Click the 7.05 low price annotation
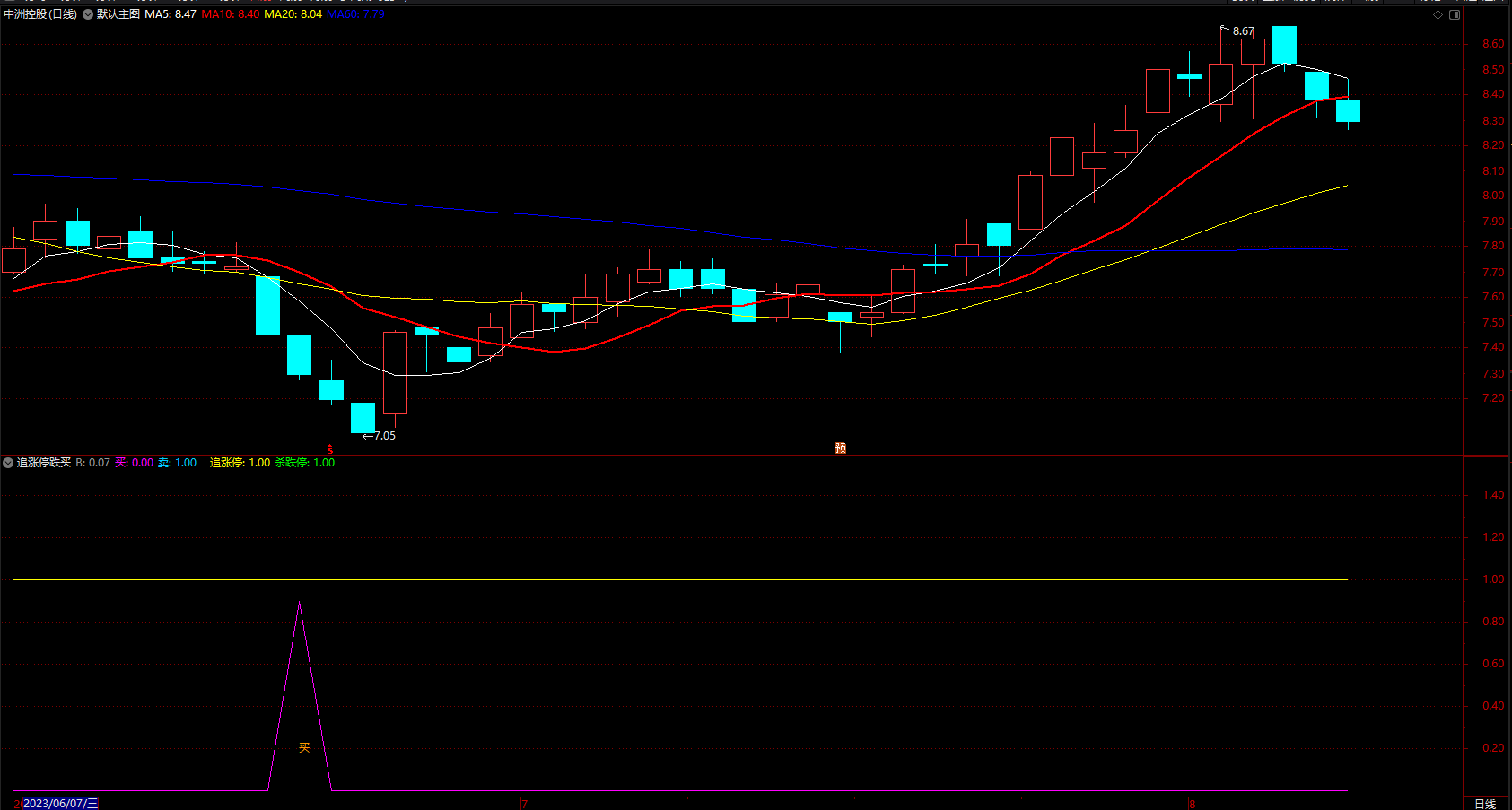The width and height of the screenshot is (1512, 810). tap(384, 436)
